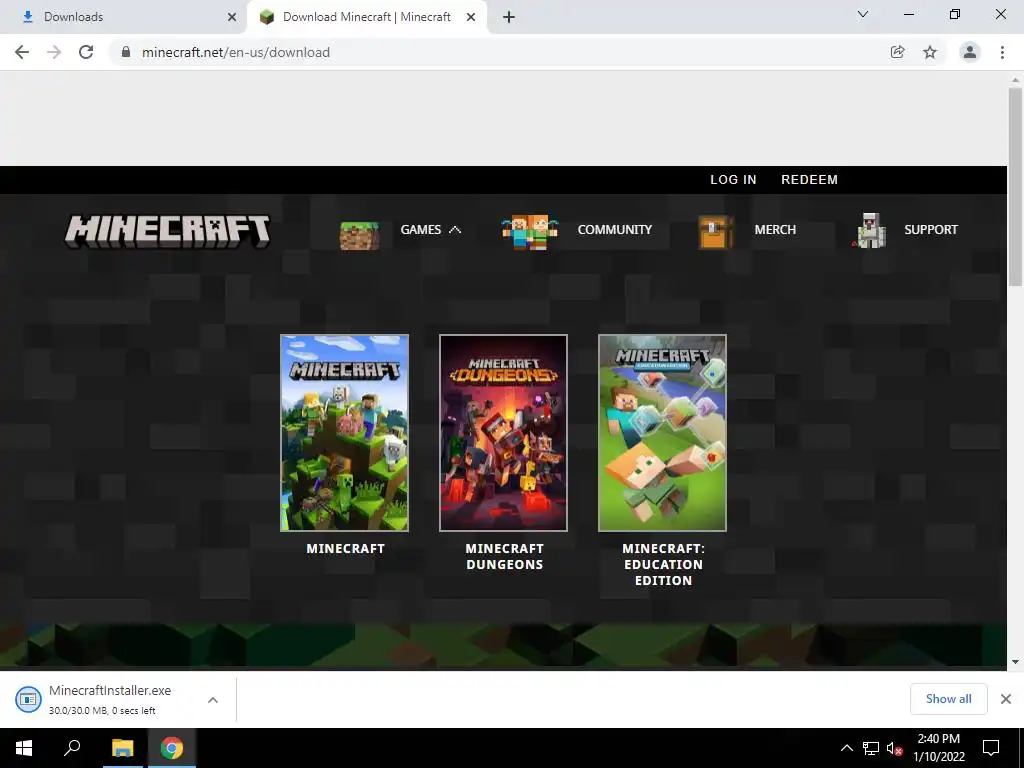This screenshot has height=768, width=1024.
Task: Click the browser back arrow
Action: click(22, 52)
